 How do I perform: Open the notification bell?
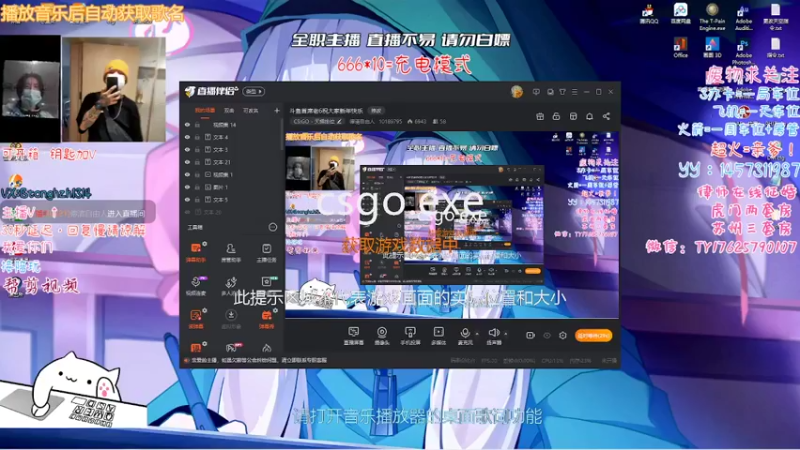[x=589, y=116]
